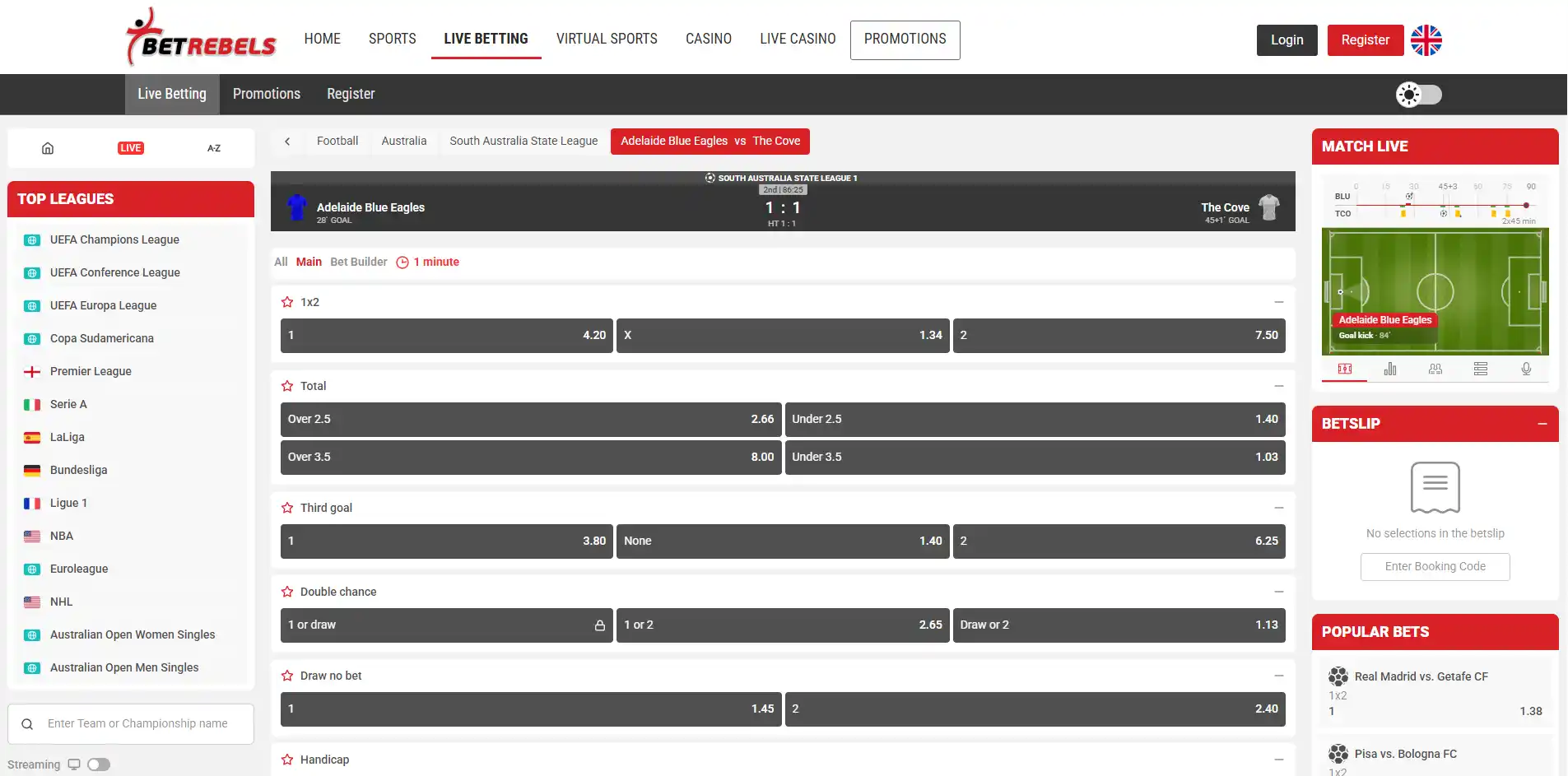The height and width of the screenshot is (776, 1568).
Task: Open Promotions in the dark sub-navigation
Action: (x=267, y=94)
